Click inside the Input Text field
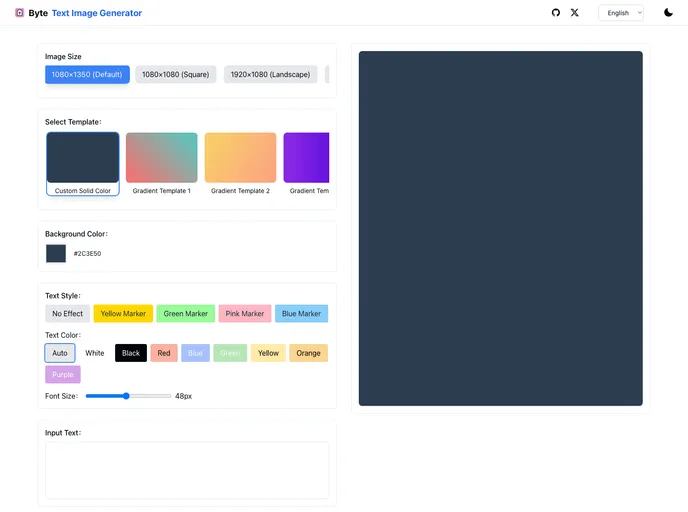Screen dimensions: 688x512 pos(187,470)
